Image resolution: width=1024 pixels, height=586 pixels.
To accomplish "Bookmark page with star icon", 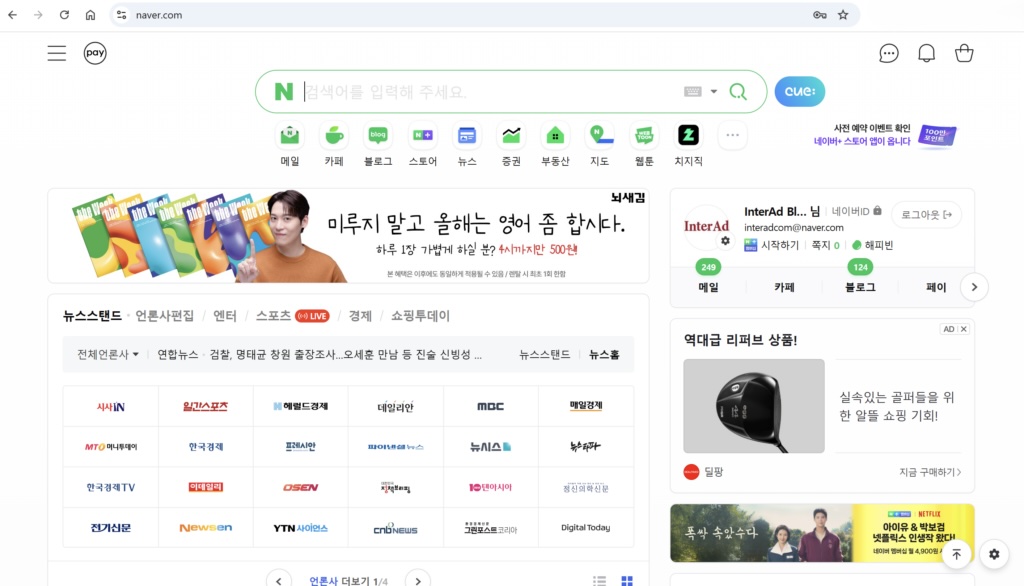I will click(x=843, y=14).
